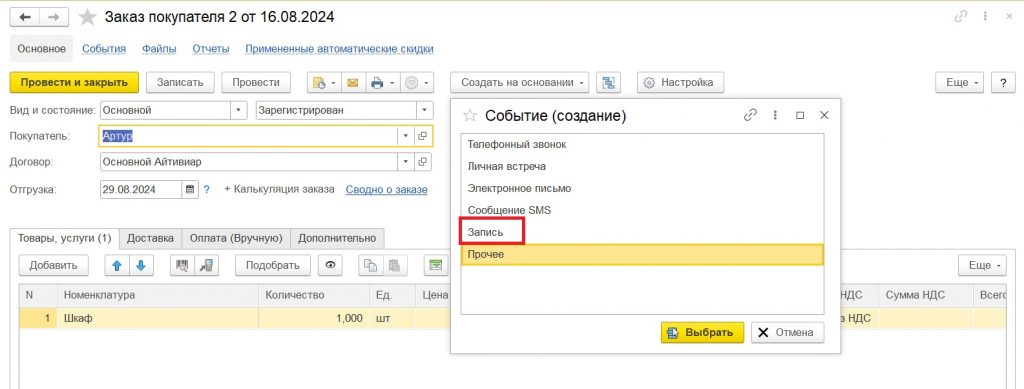Open three-dot menu in Событие dialog
This screenshot has height=389, width=1024.
(775, 115)
